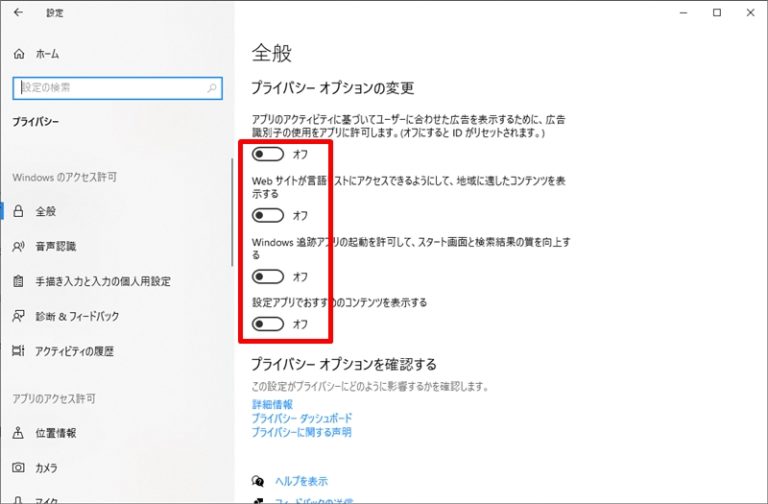Toggle Windows app launch tracking switch
Screen dimensions: 768x504
click(x=267, y=277)
